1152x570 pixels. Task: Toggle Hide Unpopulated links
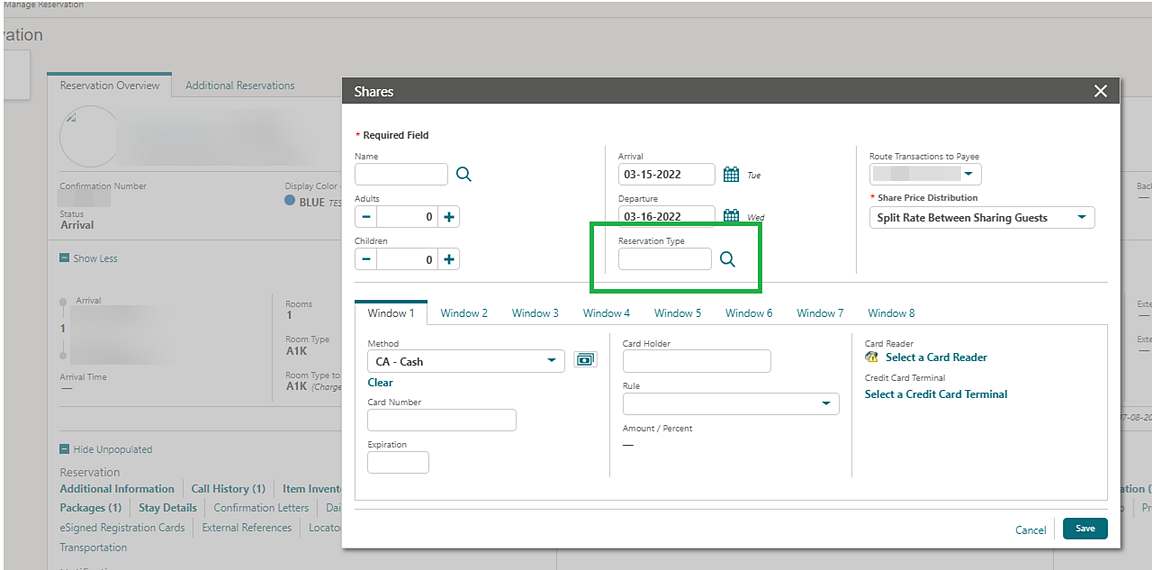(x=106, y=449)
